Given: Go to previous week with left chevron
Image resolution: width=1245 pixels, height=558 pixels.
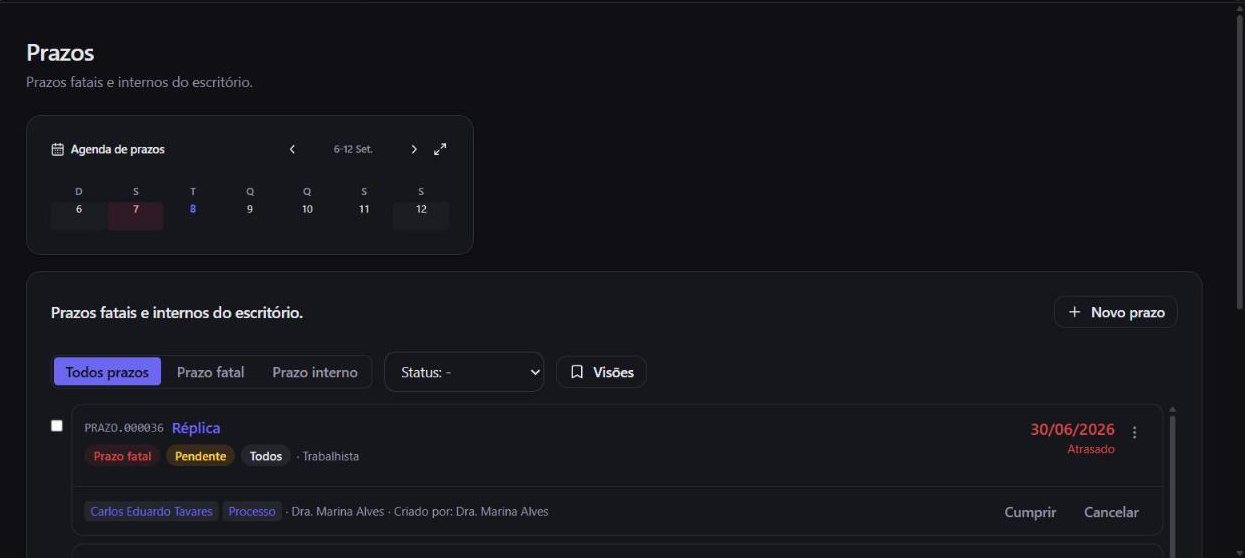Looking at the screenshot, I should point(292,149).
